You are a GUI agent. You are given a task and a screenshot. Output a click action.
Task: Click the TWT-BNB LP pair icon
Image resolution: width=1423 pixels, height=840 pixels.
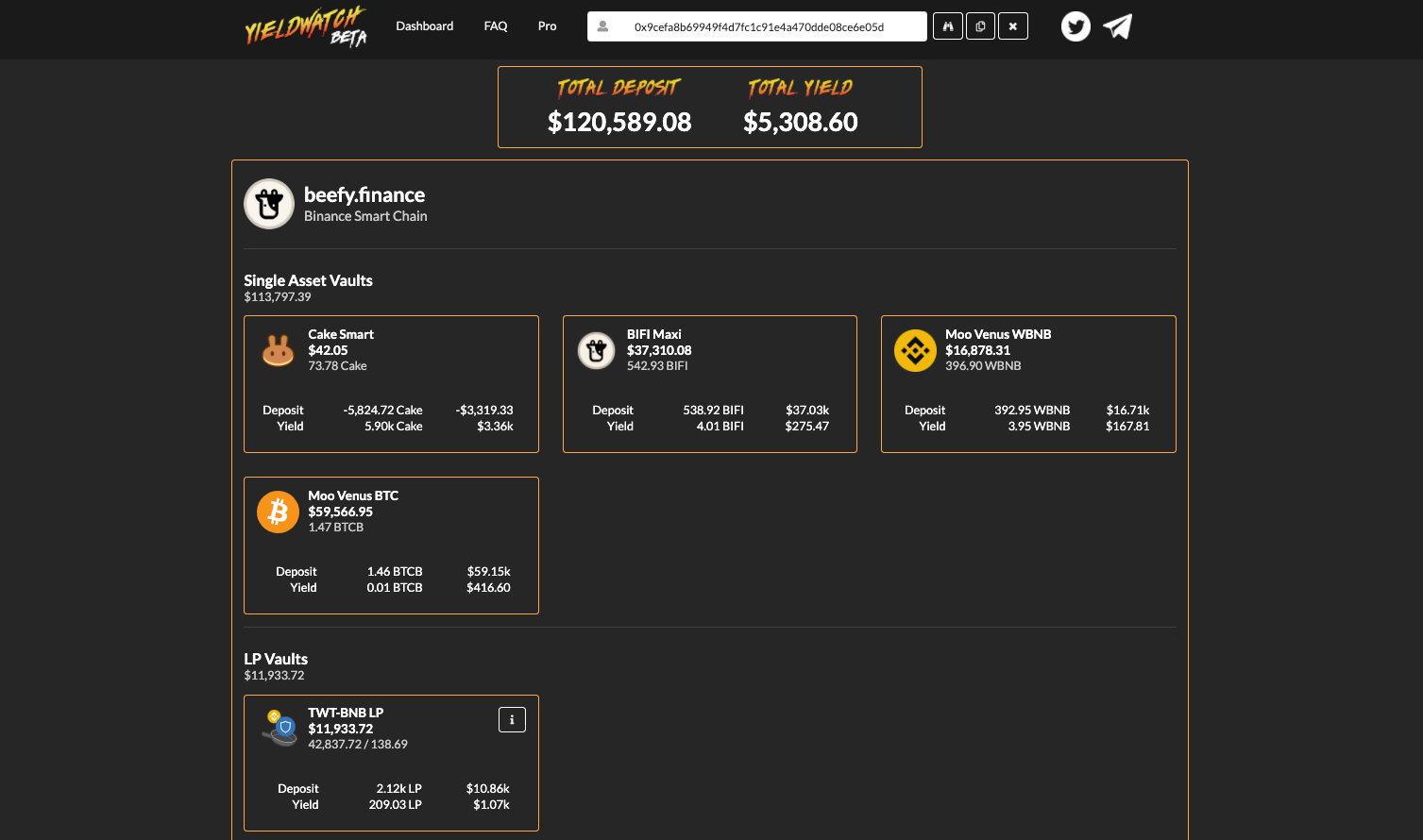pyautogui.click(x=278, y=729)
